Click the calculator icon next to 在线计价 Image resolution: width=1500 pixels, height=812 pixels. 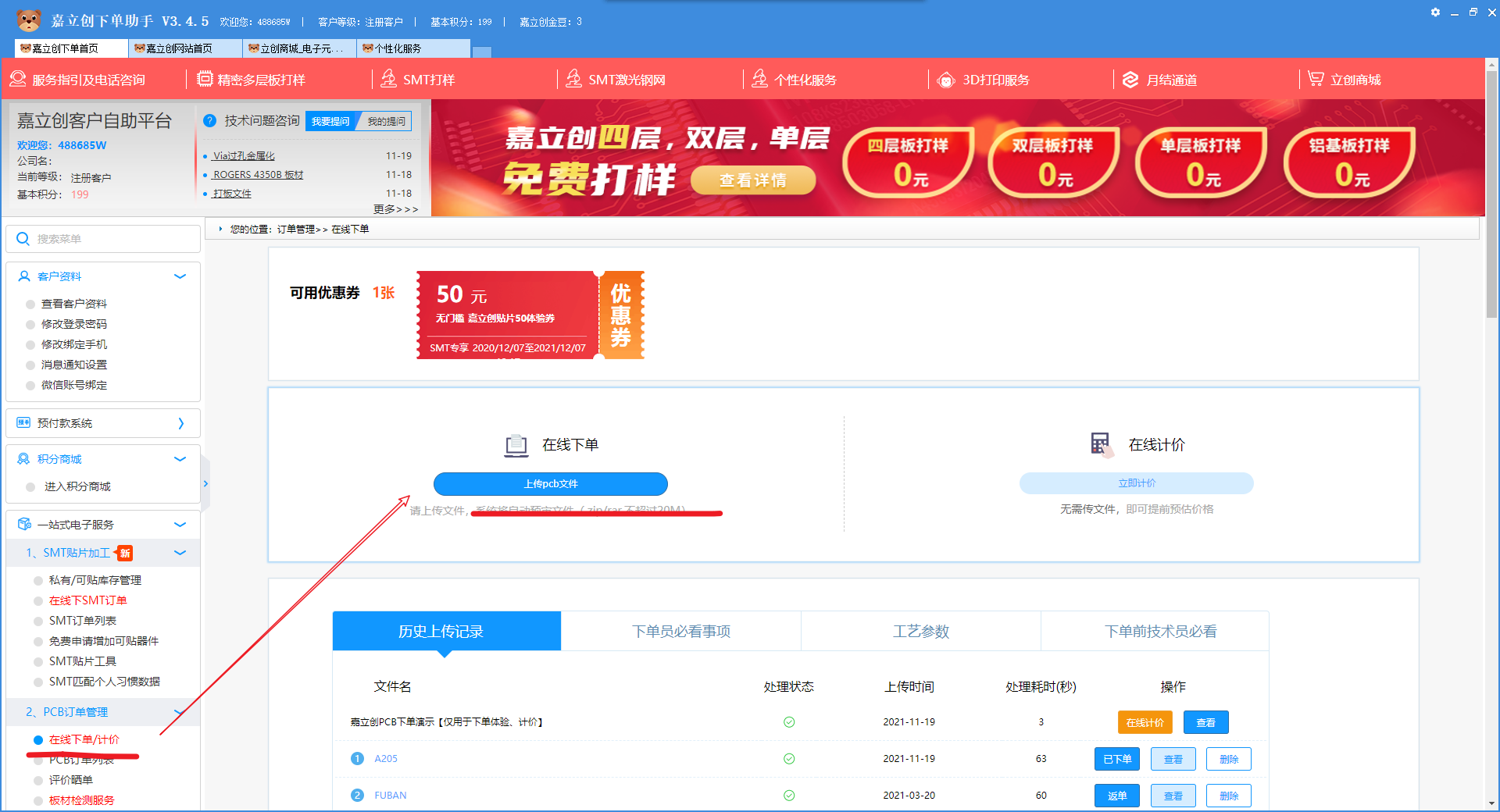(x=1102, y=444)
